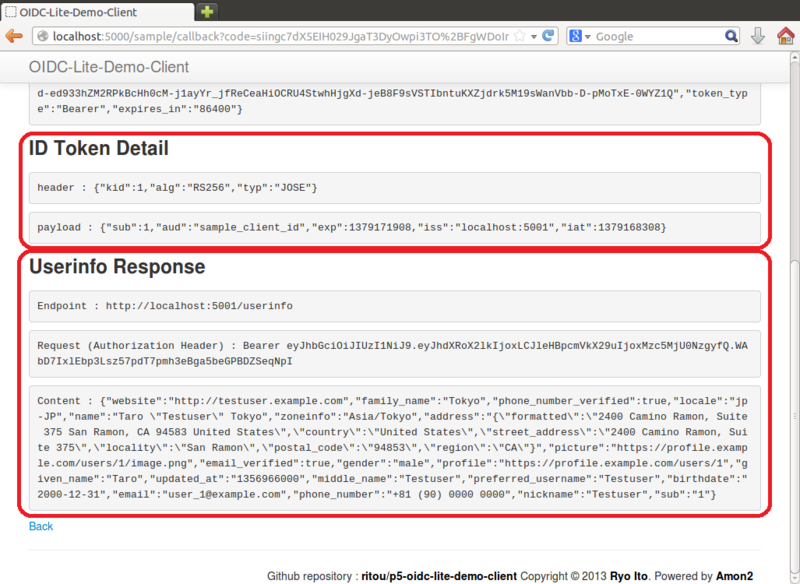This screenshot has width=800, height=584.
Task: Open URL history dropdown arrow
Action: (534, 37)
